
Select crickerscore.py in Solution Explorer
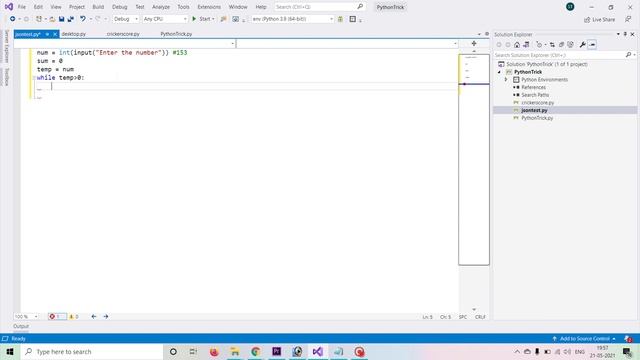538,103
